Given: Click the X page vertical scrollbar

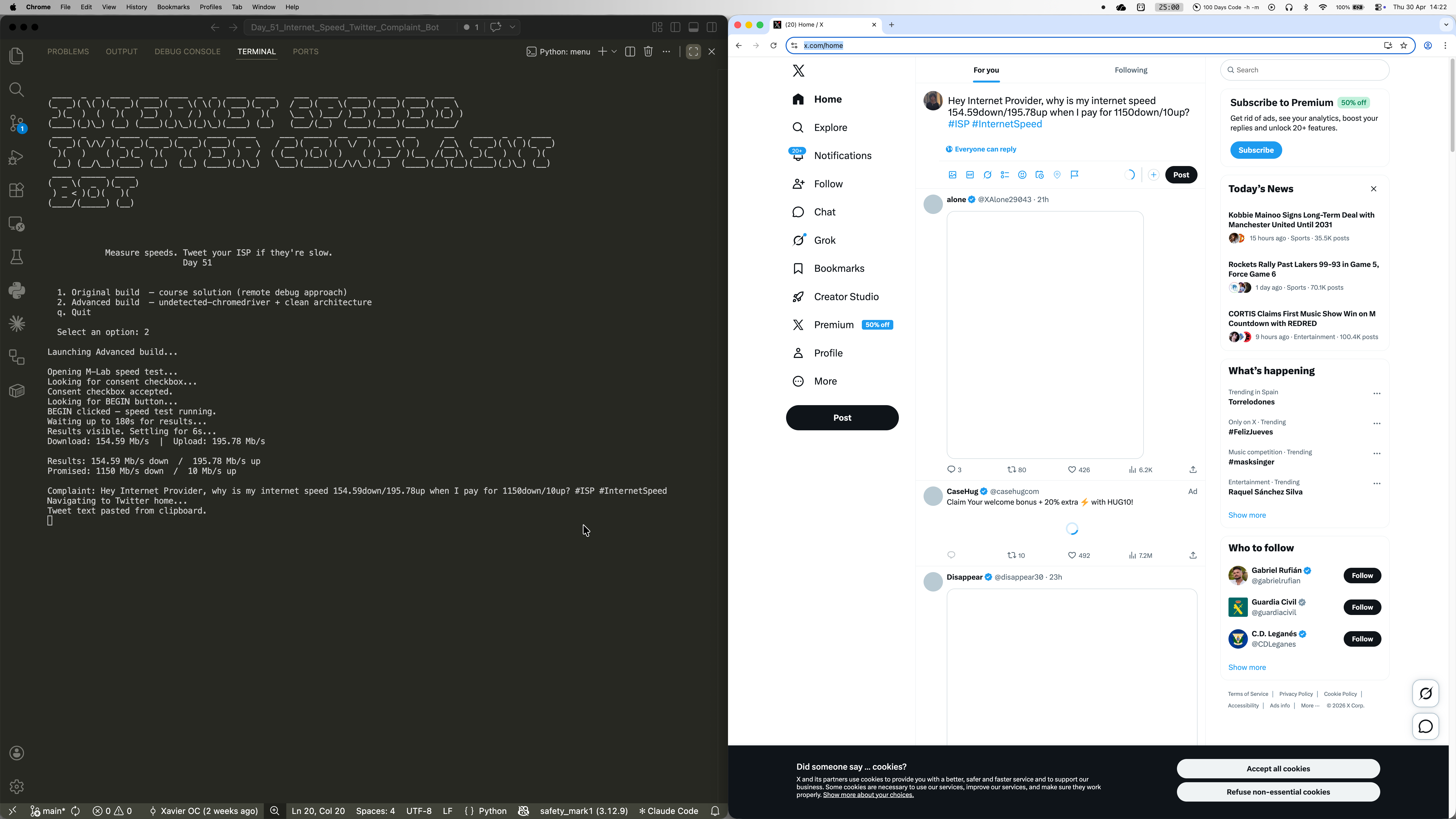Looking at the screenshot, I should click(x=1452, y=105).
